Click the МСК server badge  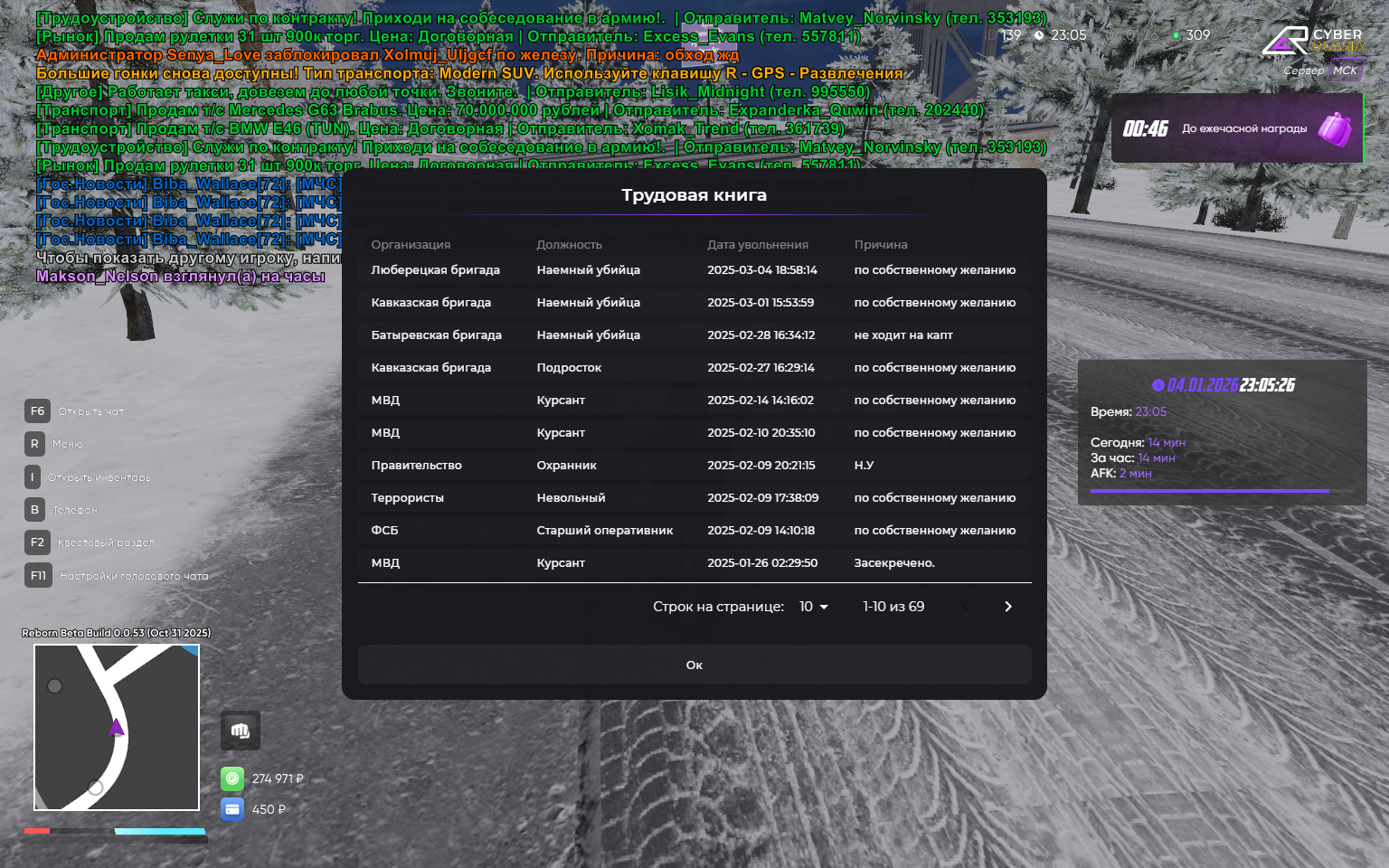[x=1345, y=71]
